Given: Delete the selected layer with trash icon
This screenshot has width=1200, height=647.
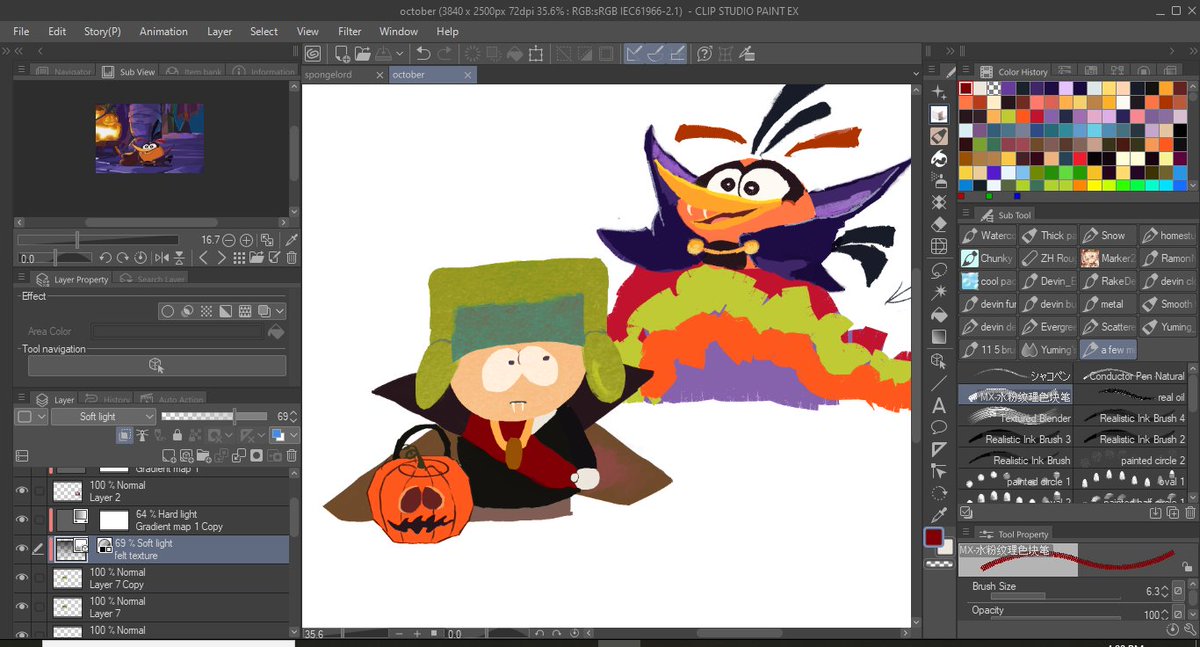Looking at the screenshot, I should coord(291,456).
